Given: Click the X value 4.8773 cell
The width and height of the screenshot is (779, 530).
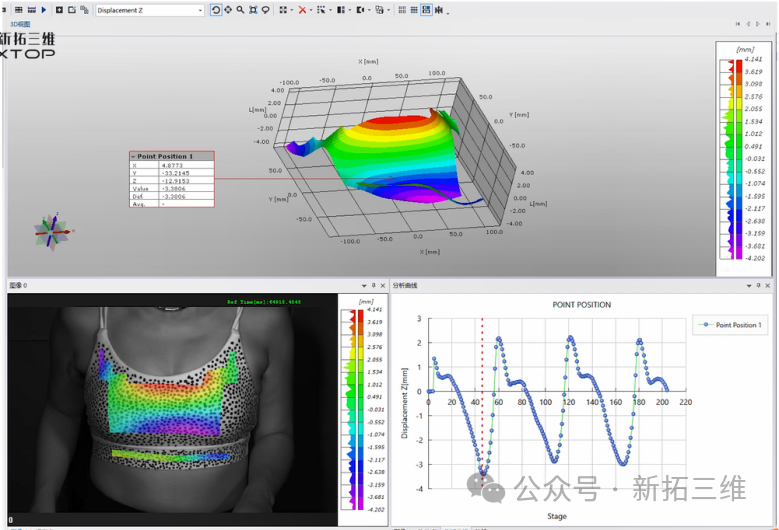Looking at the screenshot, I should pyautogui.click(x=186, y=165).
